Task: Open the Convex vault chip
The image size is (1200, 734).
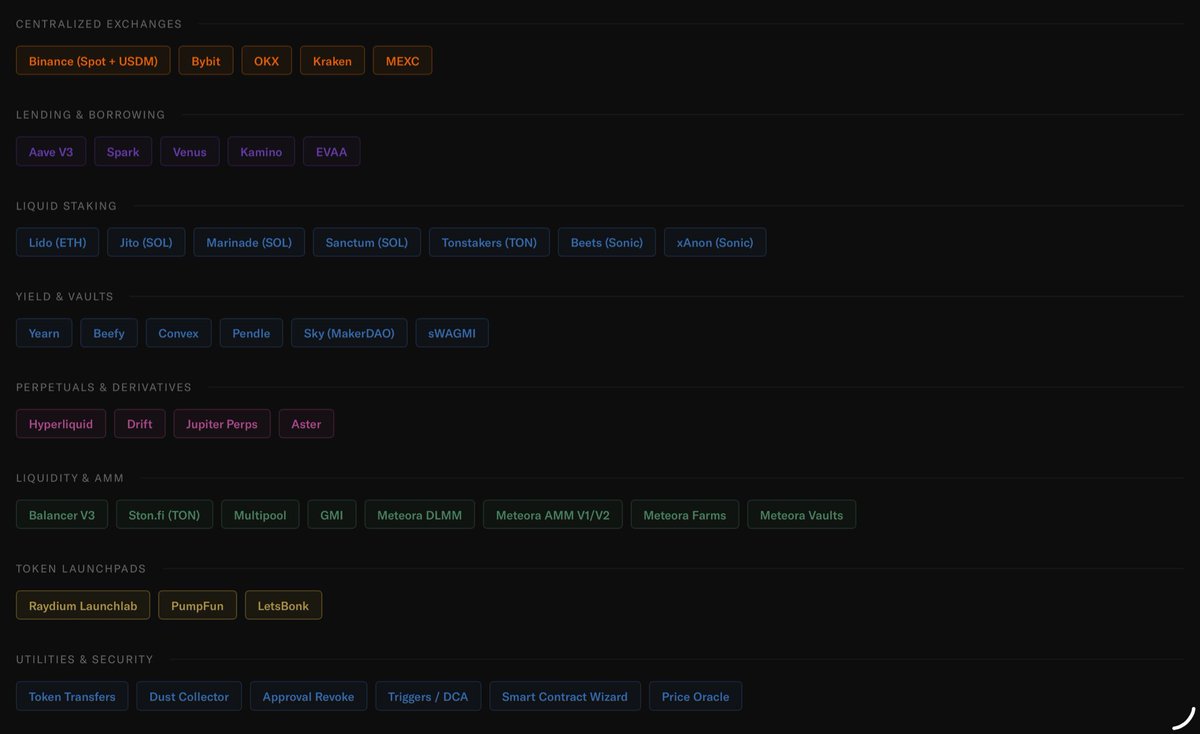Action: tap(179, 333)
